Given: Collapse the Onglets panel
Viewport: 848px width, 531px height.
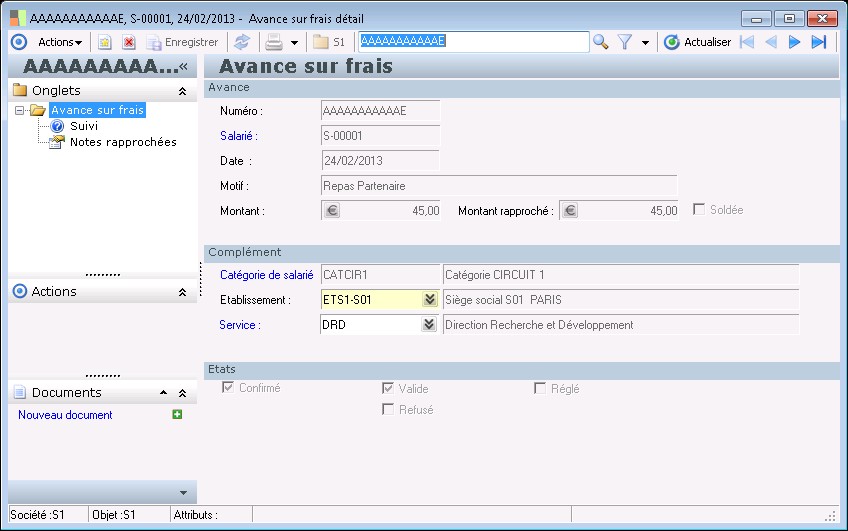Looking at the screenshot, I should coord(182,91).
